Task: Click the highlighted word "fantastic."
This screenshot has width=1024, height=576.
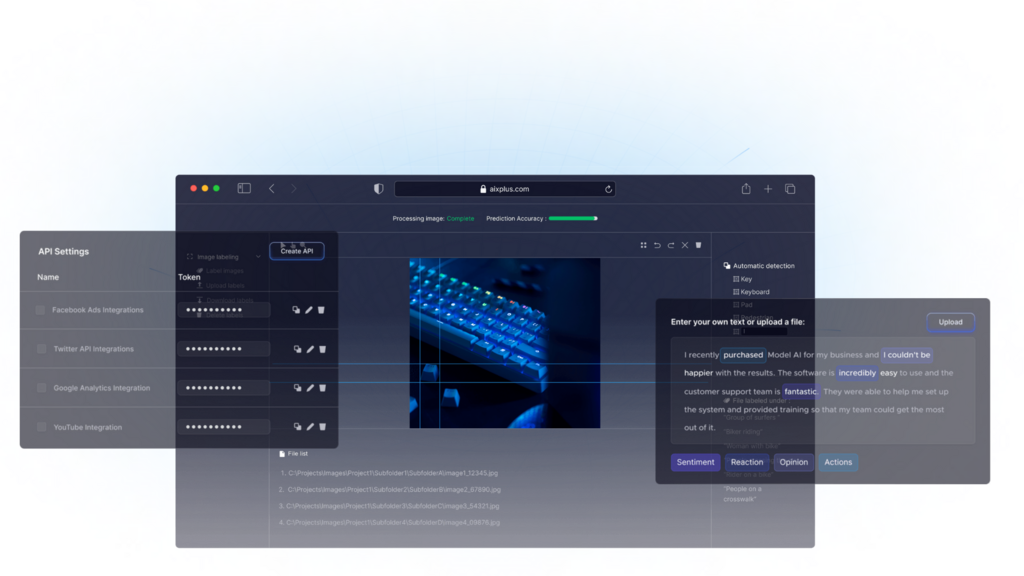Action: [800, 392]
